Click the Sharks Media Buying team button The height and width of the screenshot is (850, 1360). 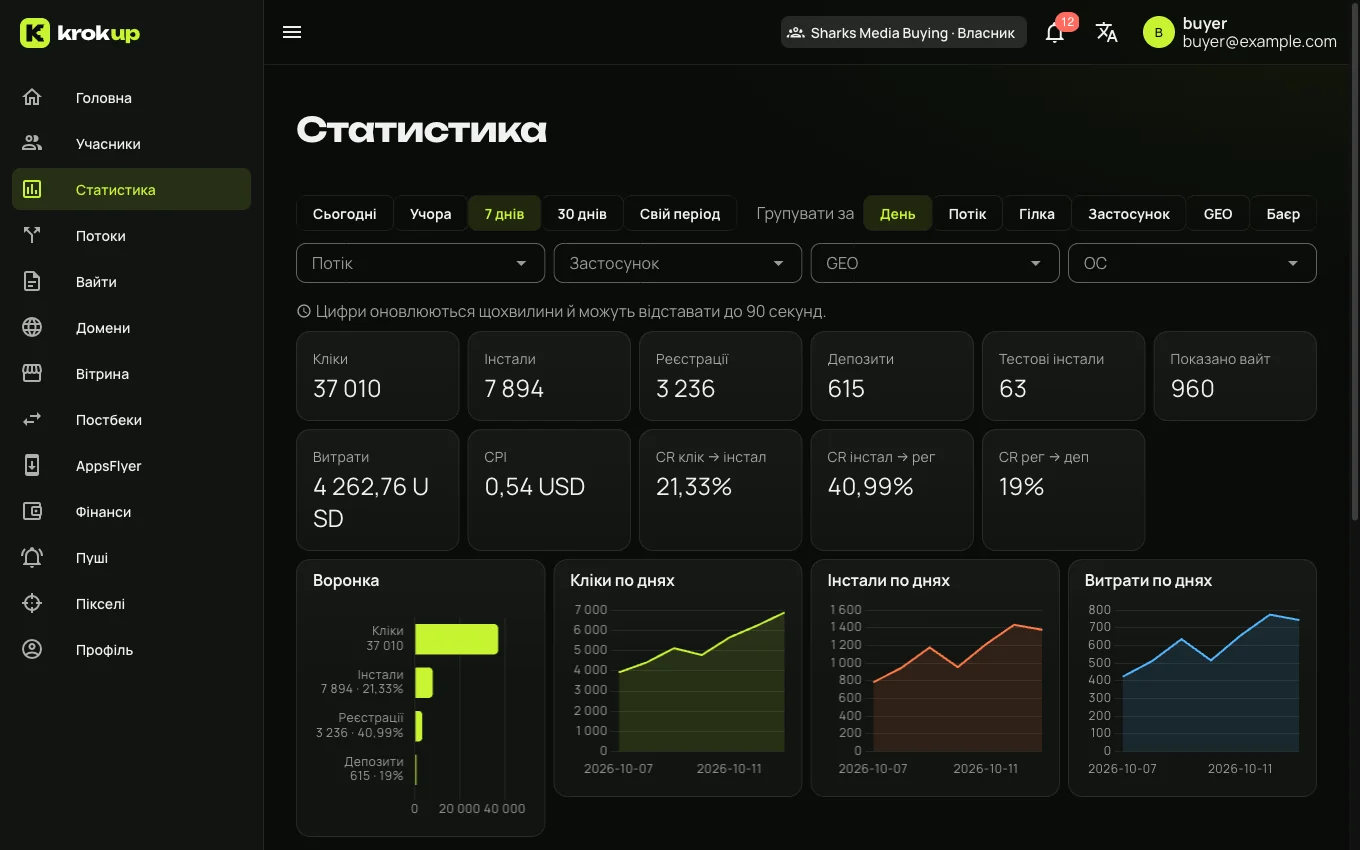pos(904,32)
